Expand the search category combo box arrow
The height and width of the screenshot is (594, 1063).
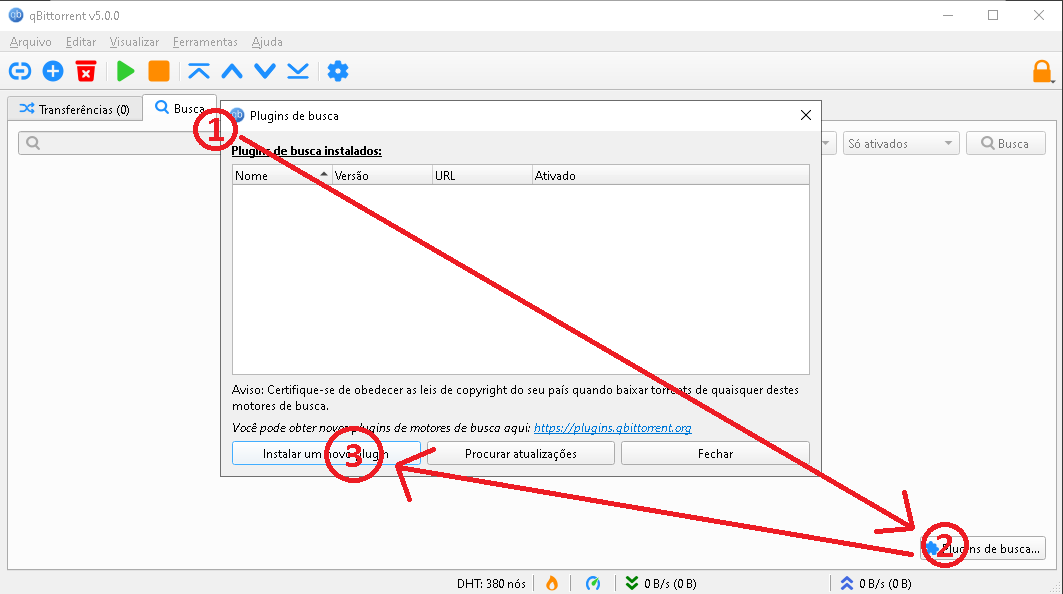(x=827, y=142)
